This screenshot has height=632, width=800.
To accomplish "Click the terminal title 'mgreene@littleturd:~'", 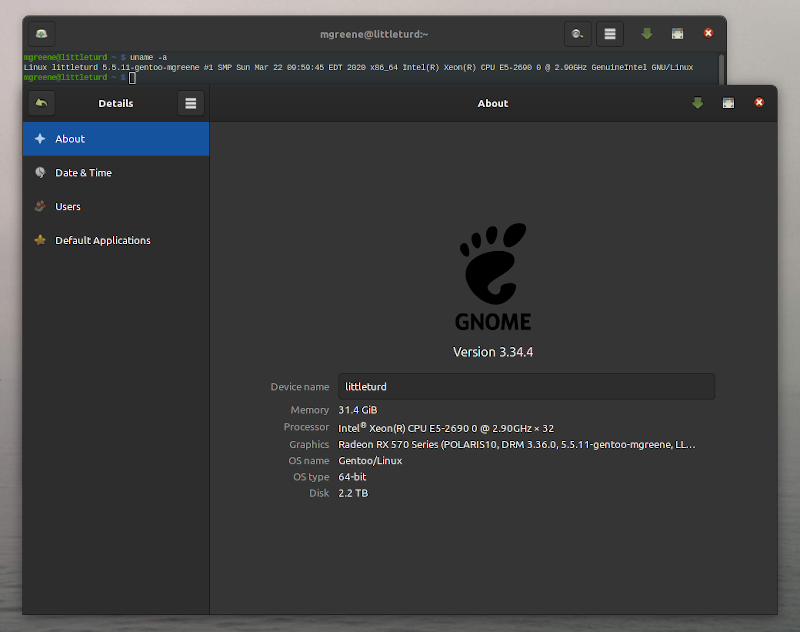I will [x=374, y=34].
